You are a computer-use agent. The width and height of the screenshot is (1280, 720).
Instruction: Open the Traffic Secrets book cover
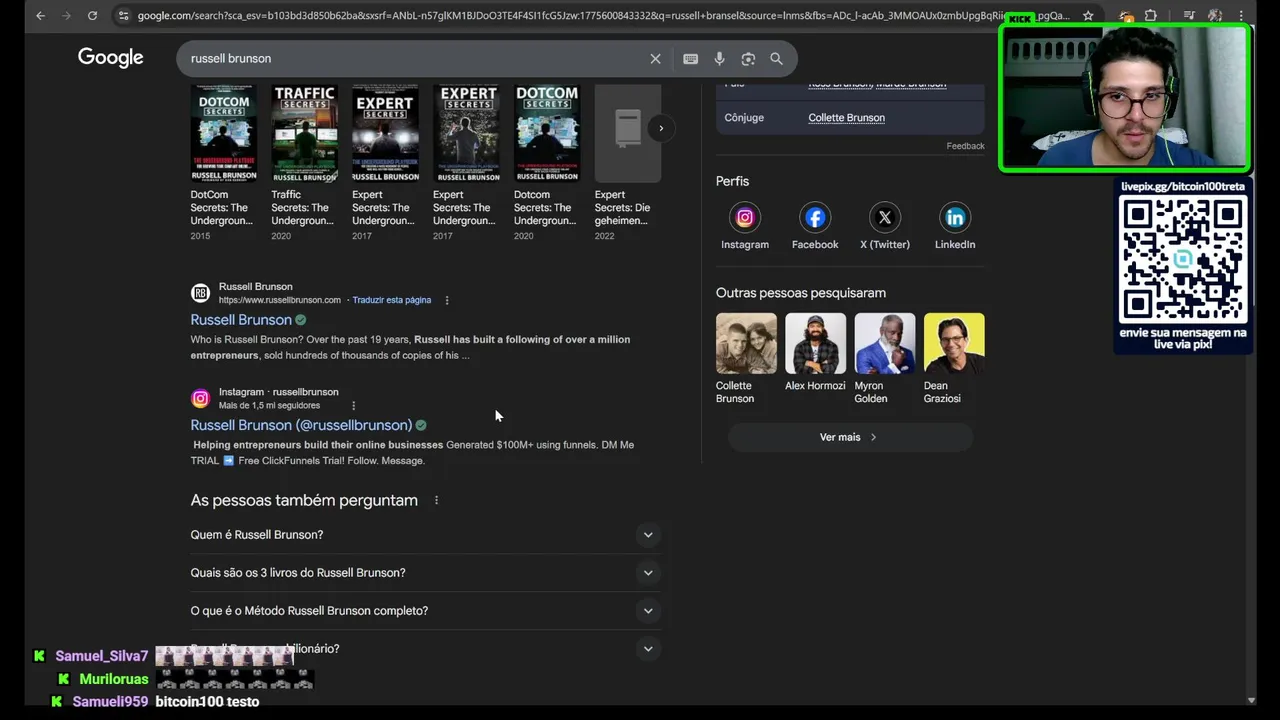tap(304, 133)
